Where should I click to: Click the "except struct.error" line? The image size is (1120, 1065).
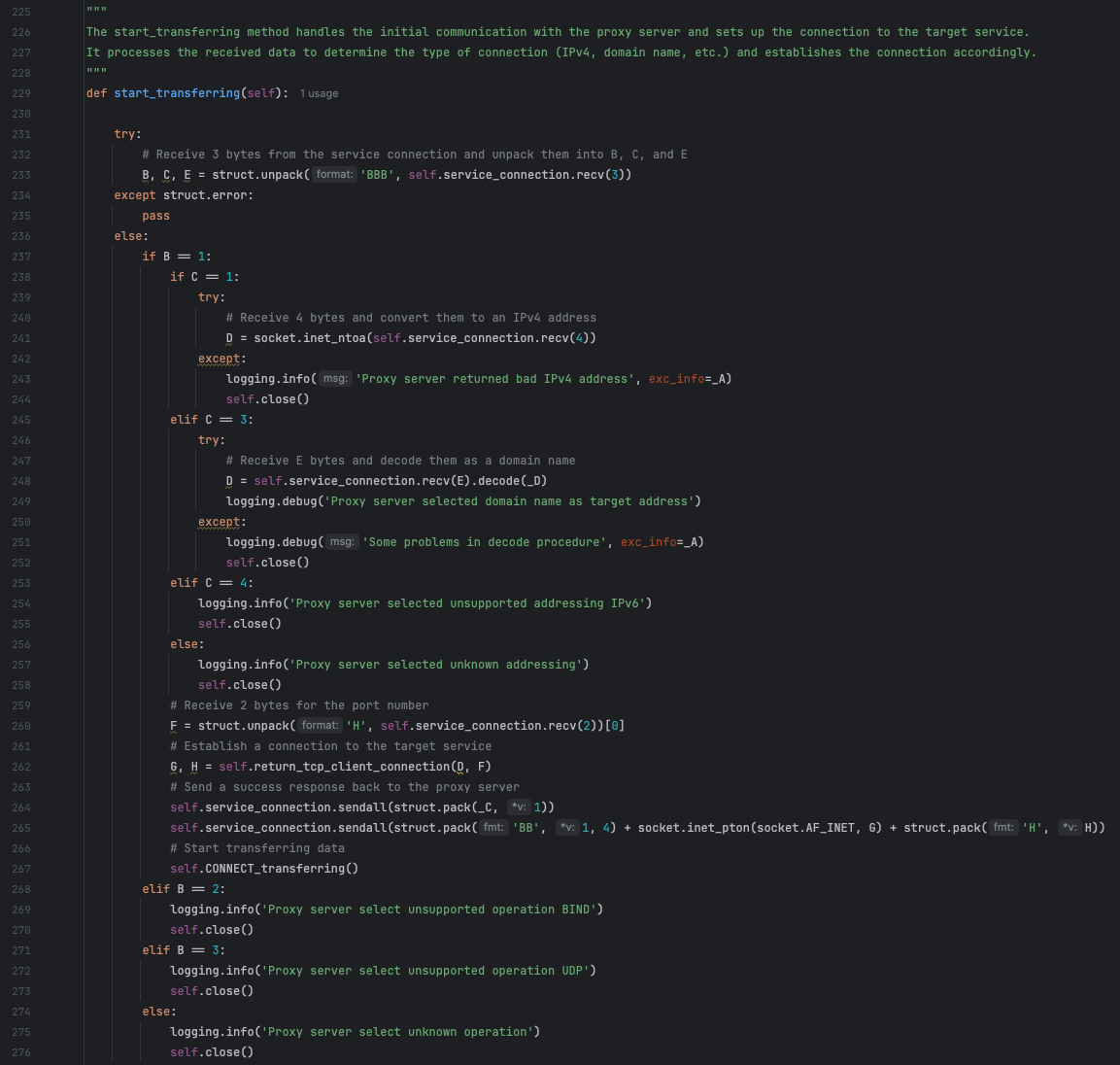pyautogui.click(x=184, y=195)
